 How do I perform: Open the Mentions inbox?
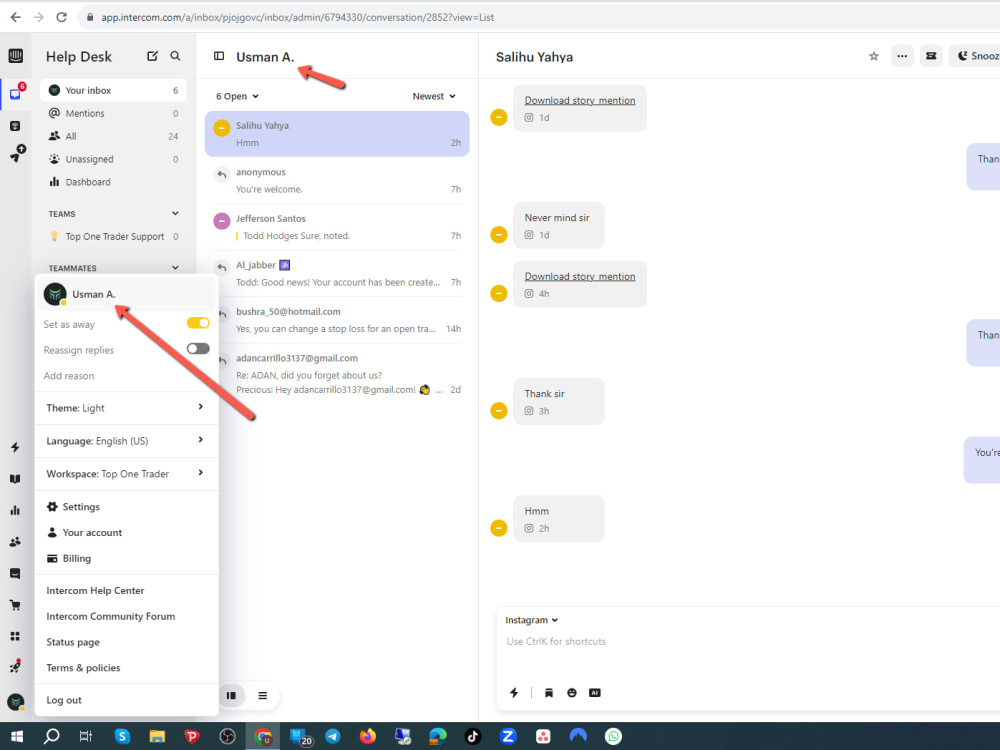[x=114, y=114]
